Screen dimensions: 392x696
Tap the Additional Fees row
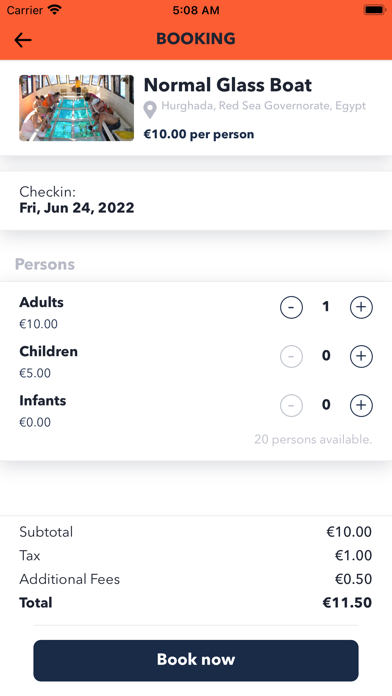click(x=196, y=579)
